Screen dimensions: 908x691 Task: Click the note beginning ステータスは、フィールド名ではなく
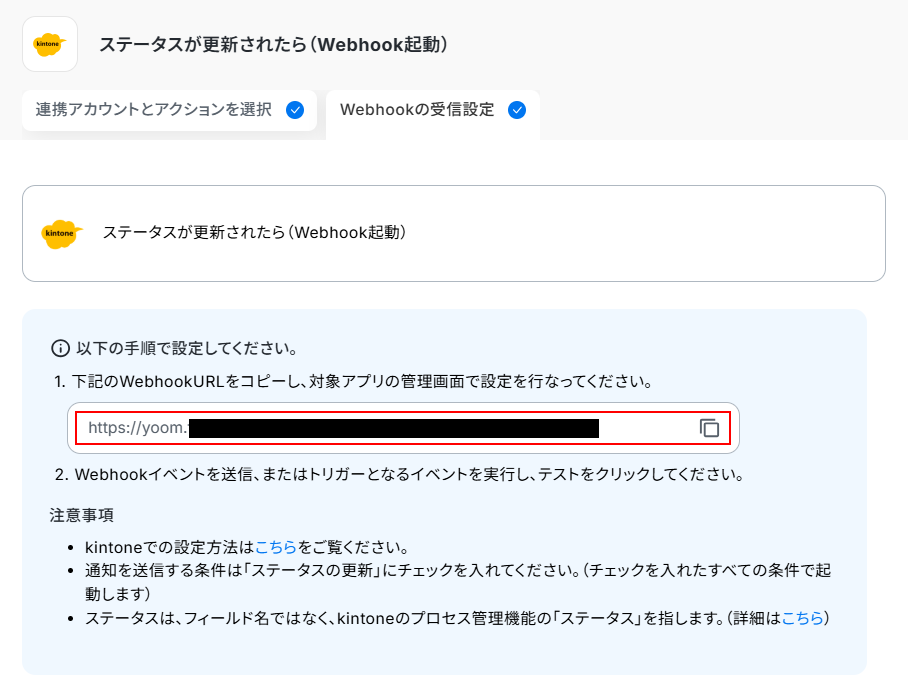456,618
